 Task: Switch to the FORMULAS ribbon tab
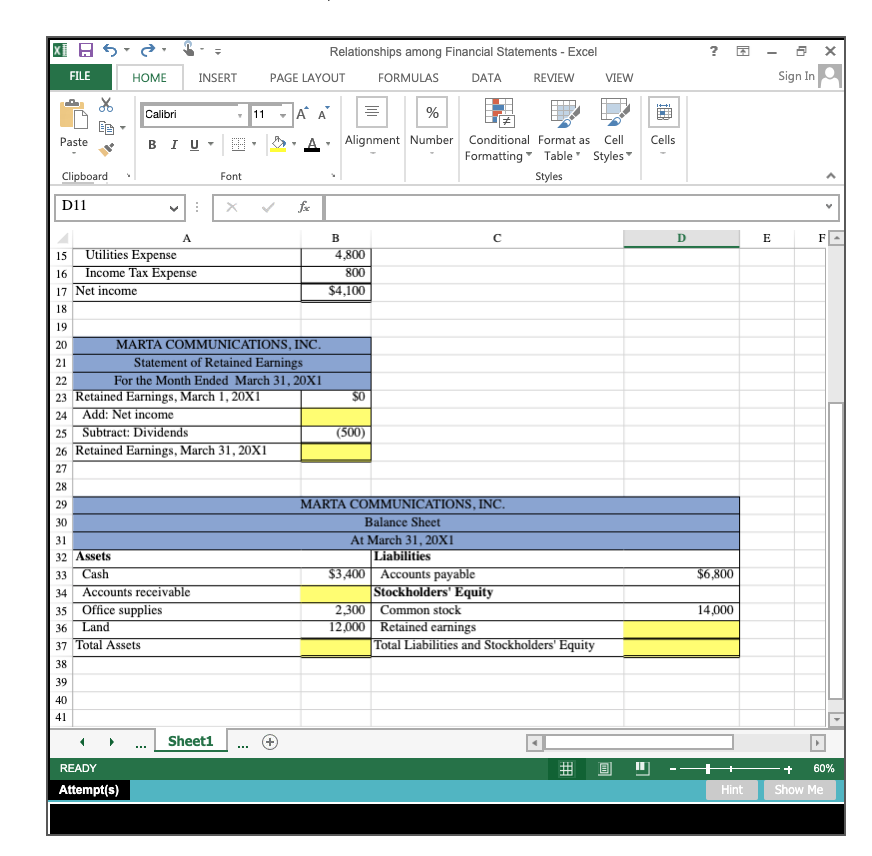coord(408,77)
